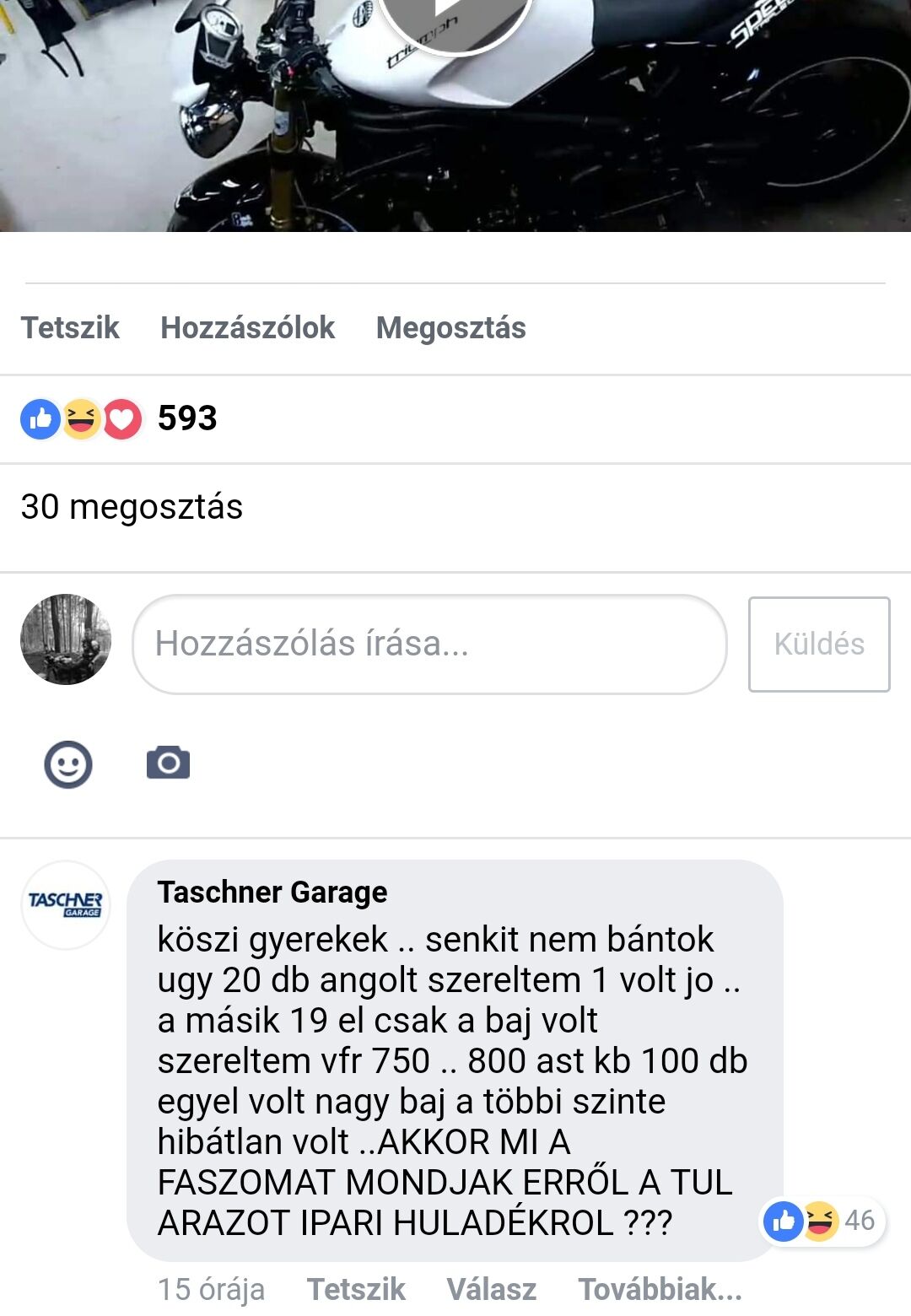Click the blue like reaction icon under the post

[40, 418]
